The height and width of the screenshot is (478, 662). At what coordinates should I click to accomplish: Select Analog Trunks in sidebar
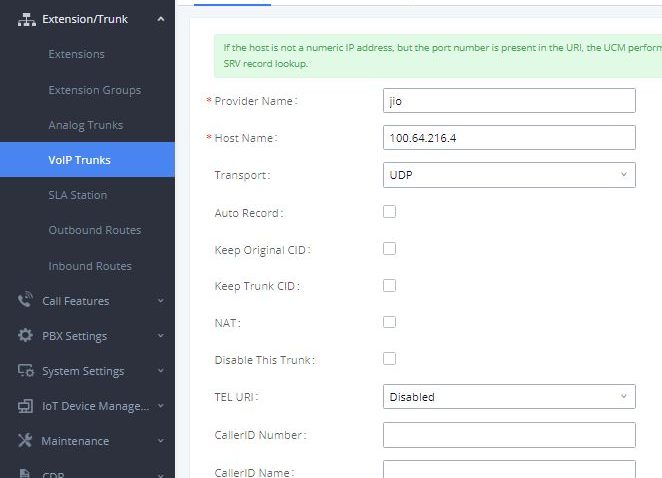point(85,125)
